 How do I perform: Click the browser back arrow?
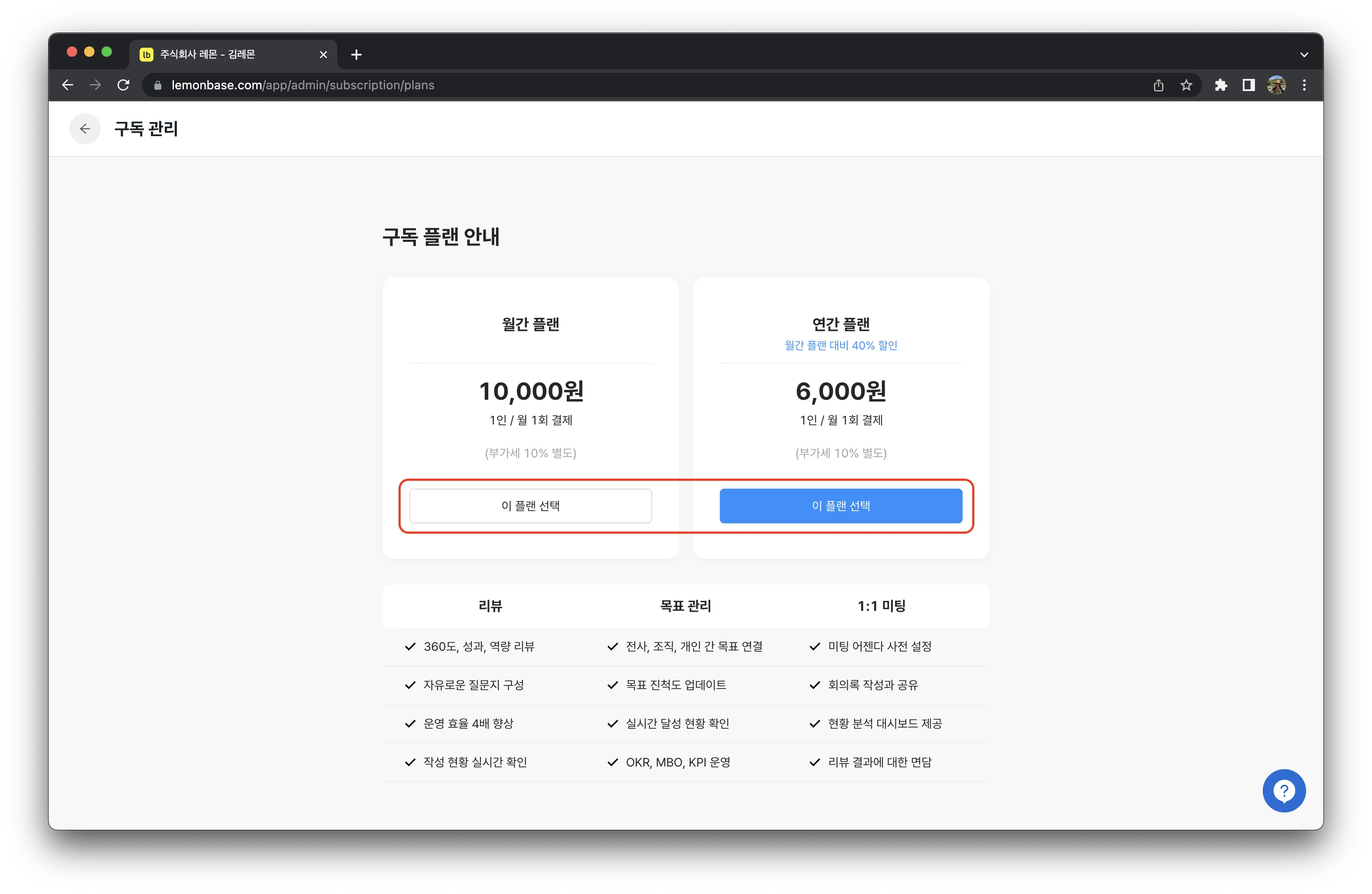tap(68, 85)
